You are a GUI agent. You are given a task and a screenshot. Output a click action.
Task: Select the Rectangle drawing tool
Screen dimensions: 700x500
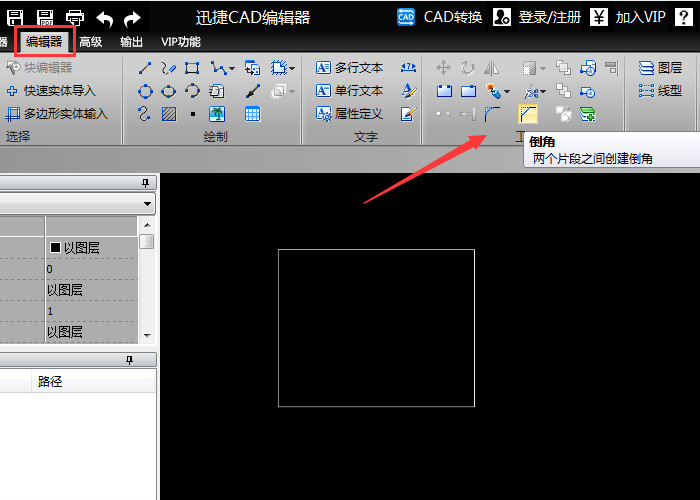[x=192, y=68]
